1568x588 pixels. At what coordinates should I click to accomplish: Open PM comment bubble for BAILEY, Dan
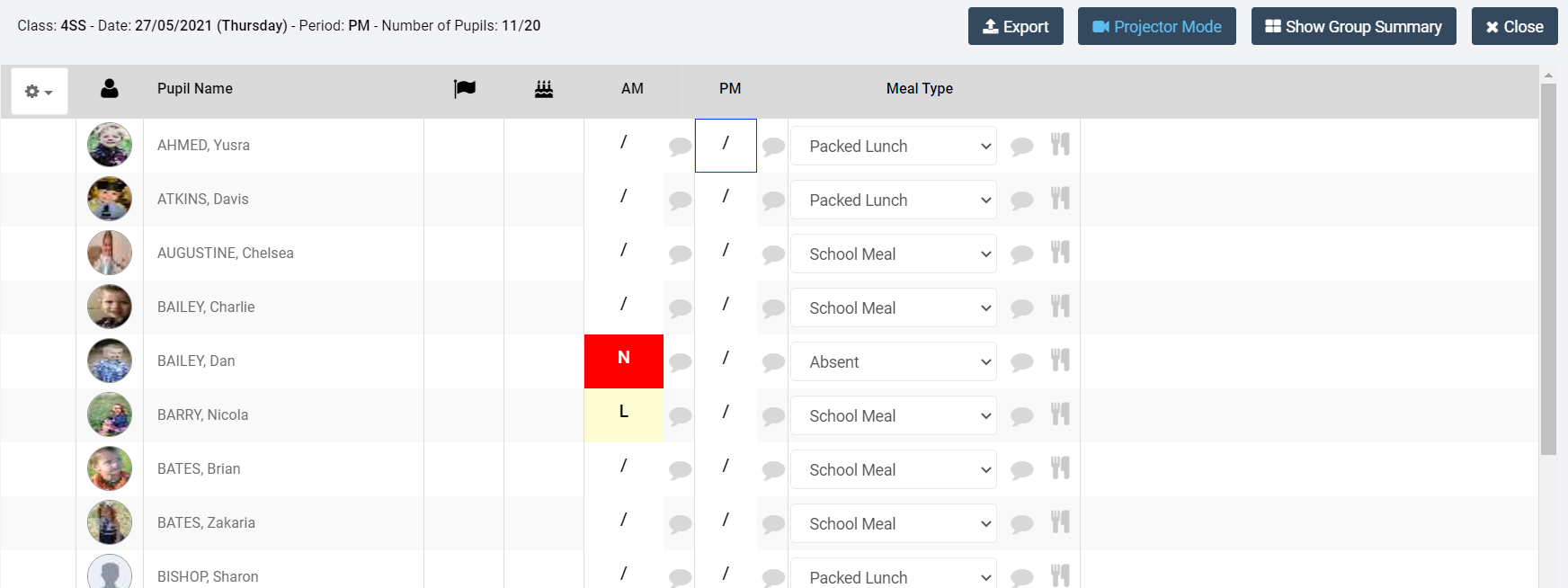(x=773, y=362)
